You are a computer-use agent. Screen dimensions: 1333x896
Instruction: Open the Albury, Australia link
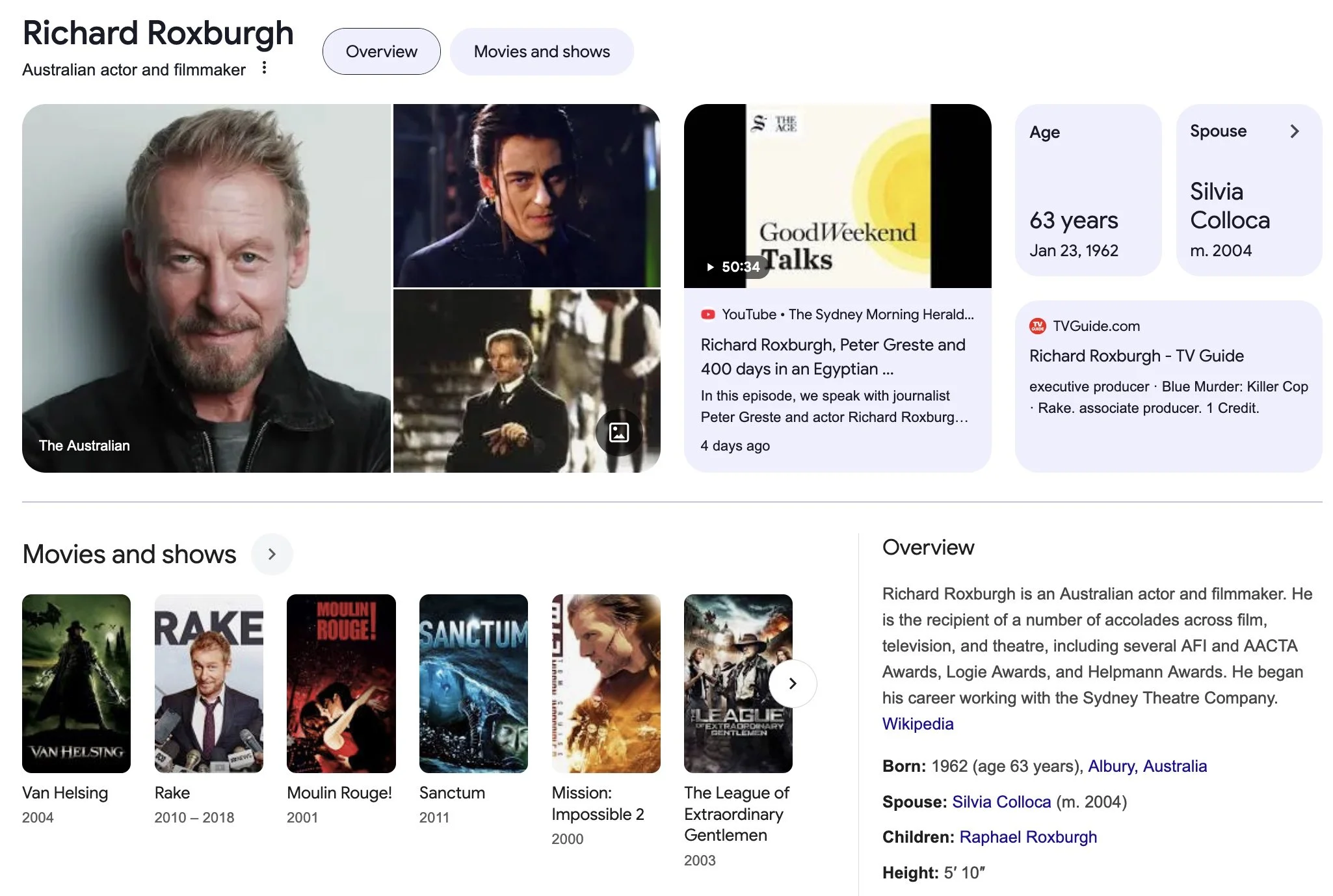pos(1147,766)
